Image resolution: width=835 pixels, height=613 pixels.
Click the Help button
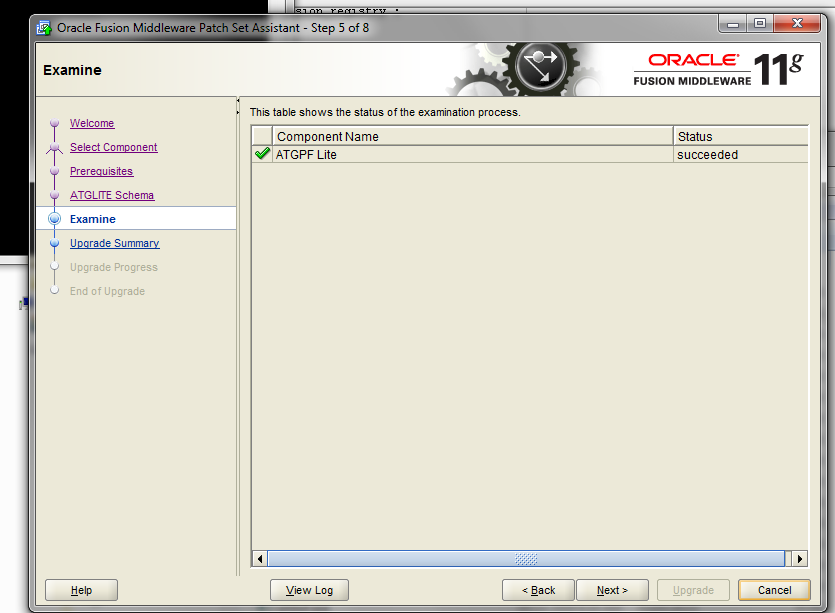81,590
